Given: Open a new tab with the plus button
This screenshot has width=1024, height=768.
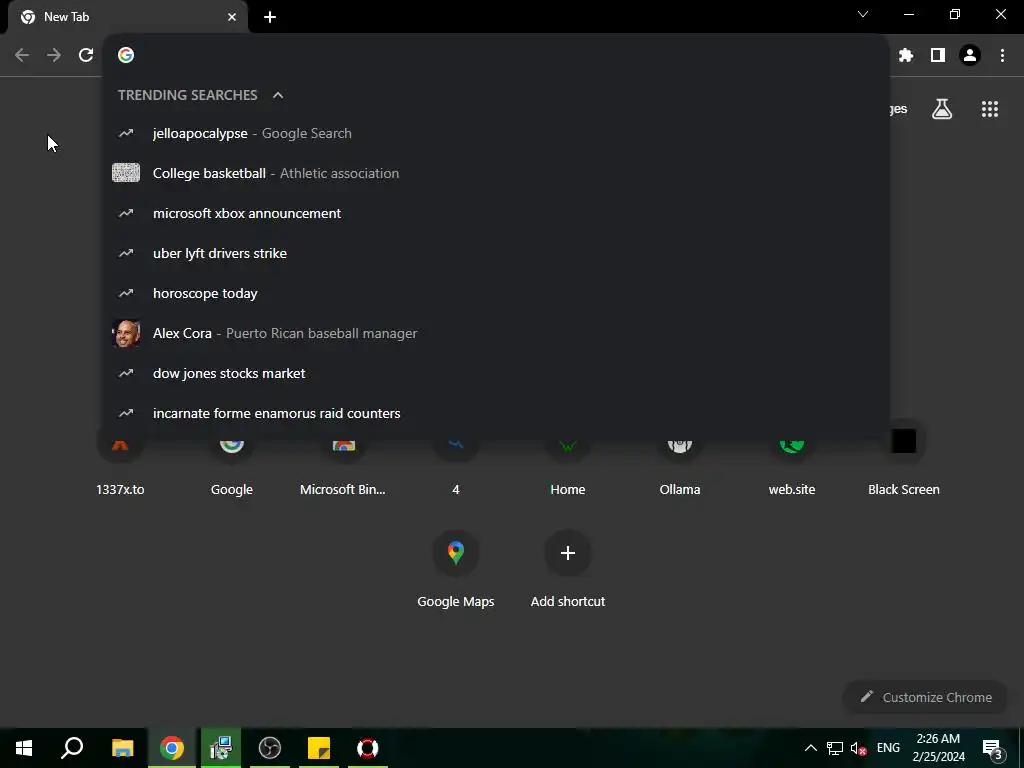Looking at the screenshot, I should pos(270,17).
